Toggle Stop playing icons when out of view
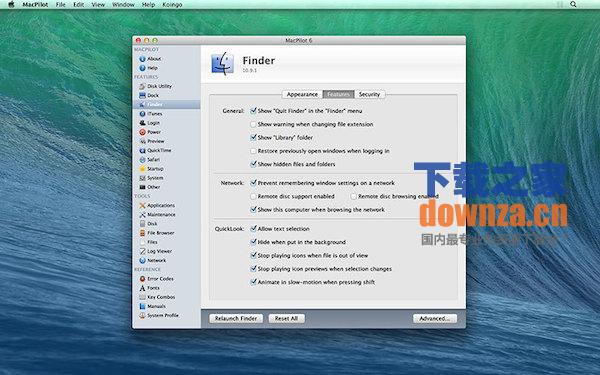 pos(253,256)
